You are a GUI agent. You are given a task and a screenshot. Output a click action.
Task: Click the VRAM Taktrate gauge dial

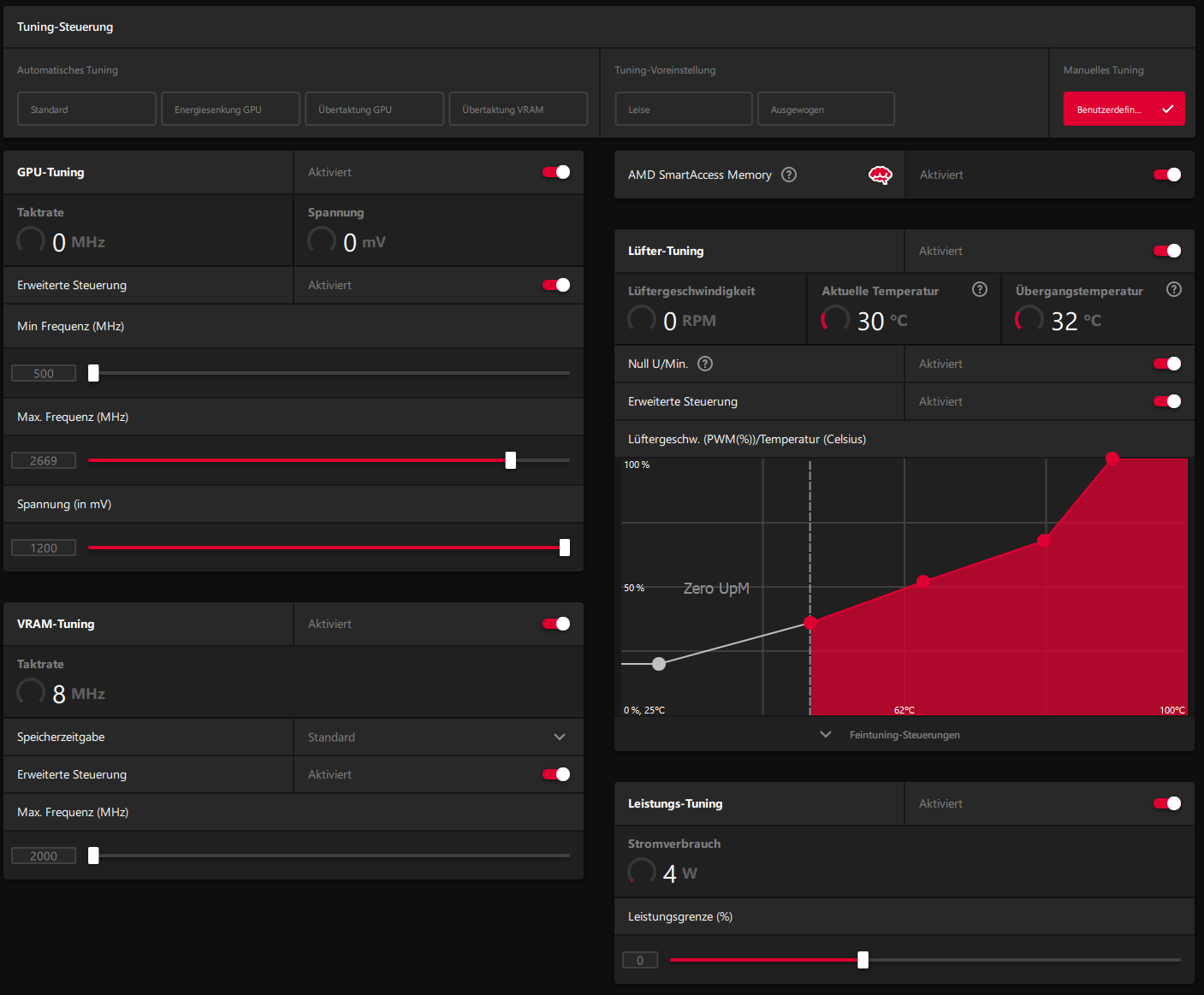32,692
